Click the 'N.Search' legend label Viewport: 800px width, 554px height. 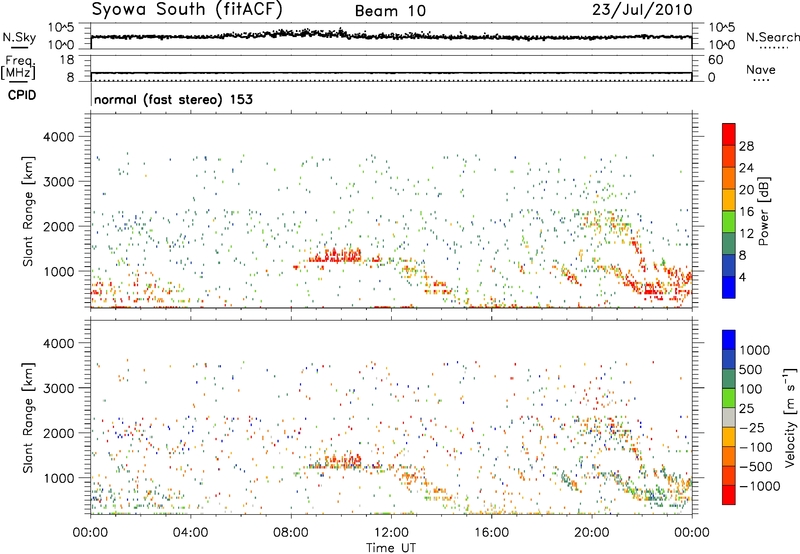point(772,37)
